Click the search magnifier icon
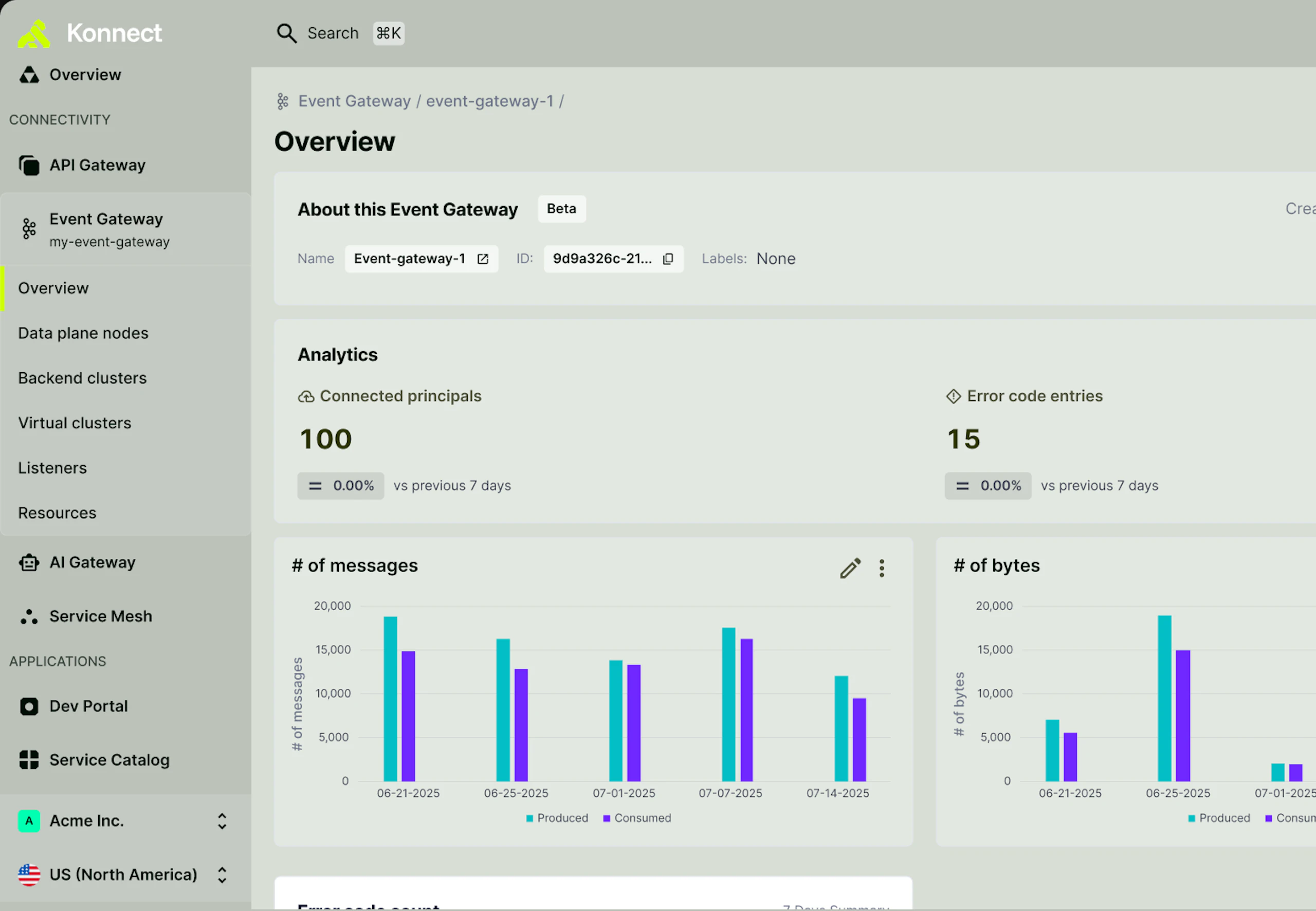 [x=286, y=33]
